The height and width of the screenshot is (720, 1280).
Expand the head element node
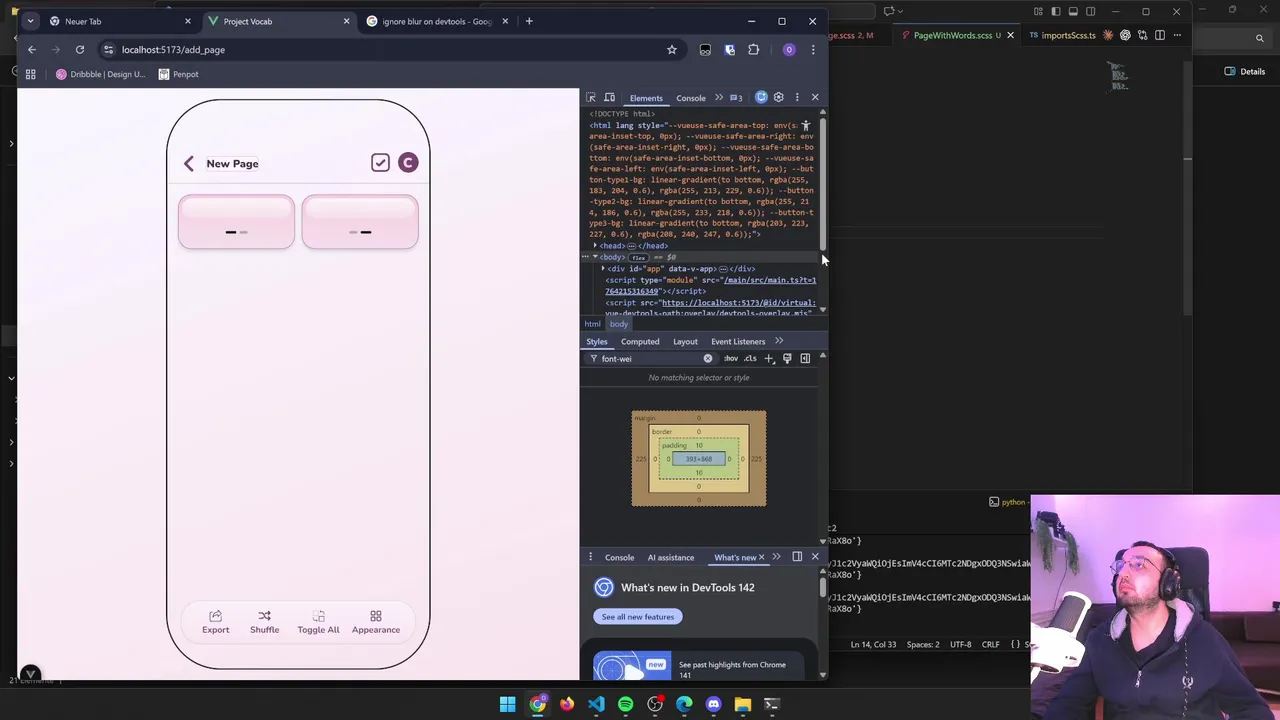pos(595,246)
